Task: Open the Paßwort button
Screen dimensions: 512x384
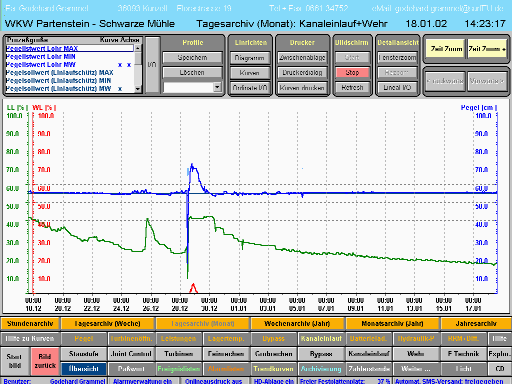Action: [131, 369]
